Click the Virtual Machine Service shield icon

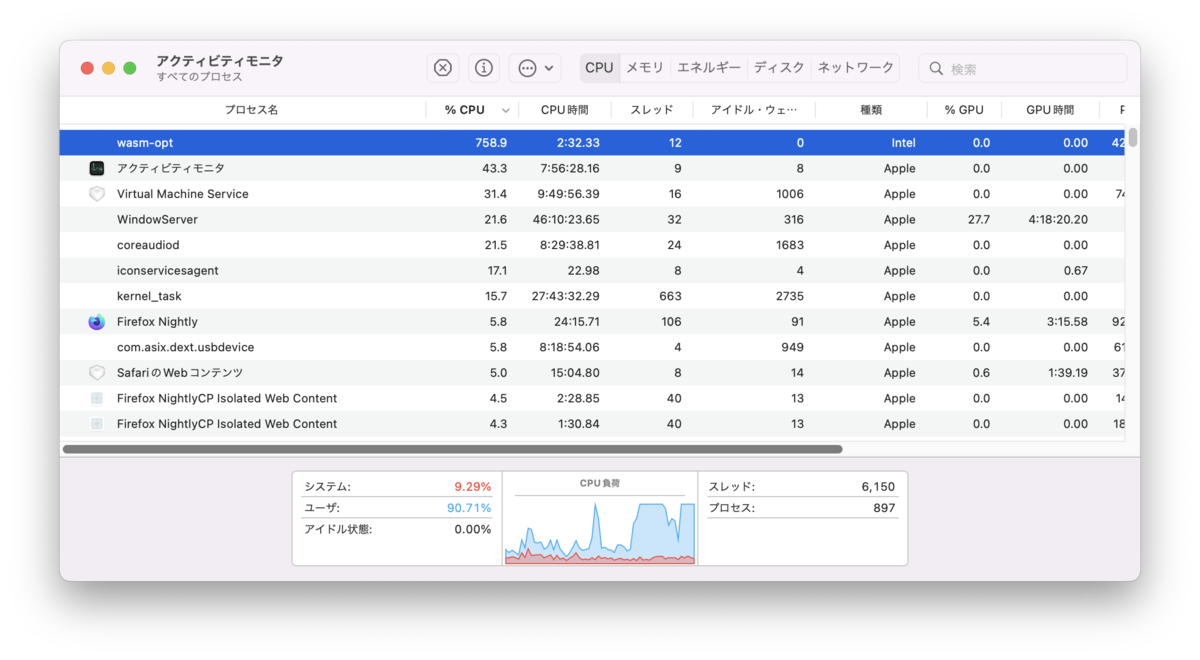pyautogui.click(x=97, y=194)
